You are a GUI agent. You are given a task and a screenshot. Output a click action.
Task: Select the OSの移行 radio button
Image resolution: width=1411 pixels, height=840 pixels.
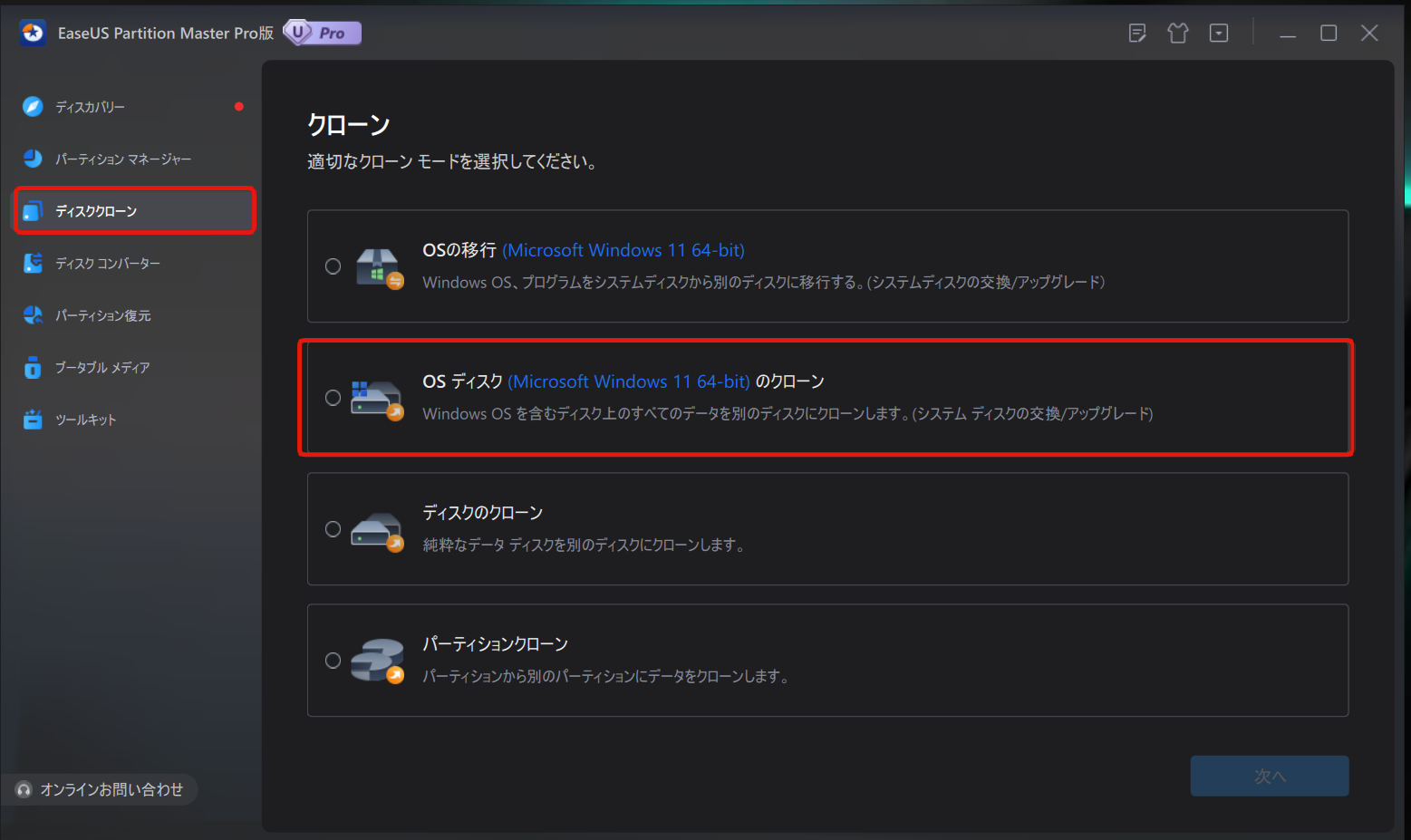coord(333,266)
